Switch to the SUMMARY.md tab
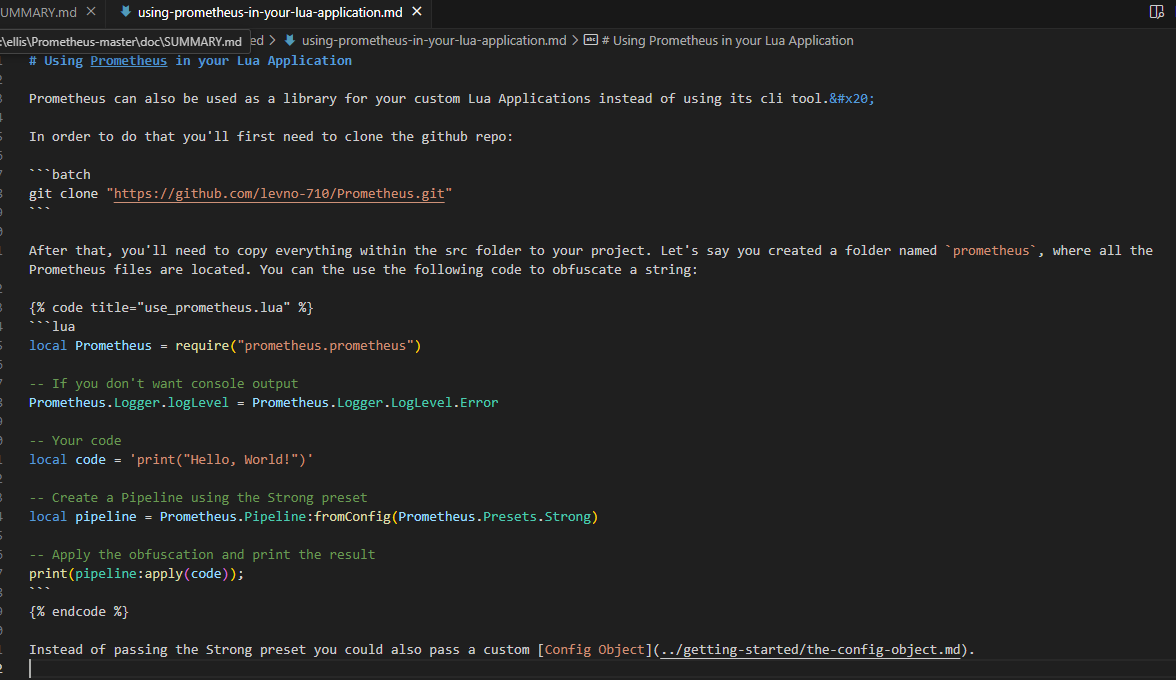 click(x=38, y=12)
